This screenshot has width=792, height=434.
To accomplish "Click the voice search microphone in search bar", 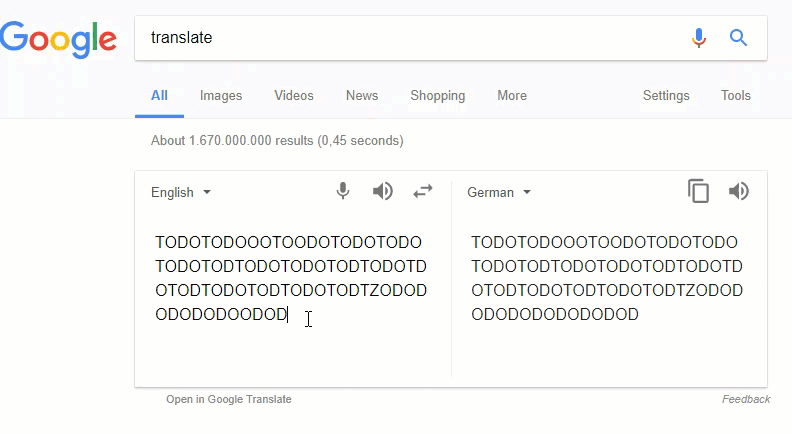I will point(699,38).
